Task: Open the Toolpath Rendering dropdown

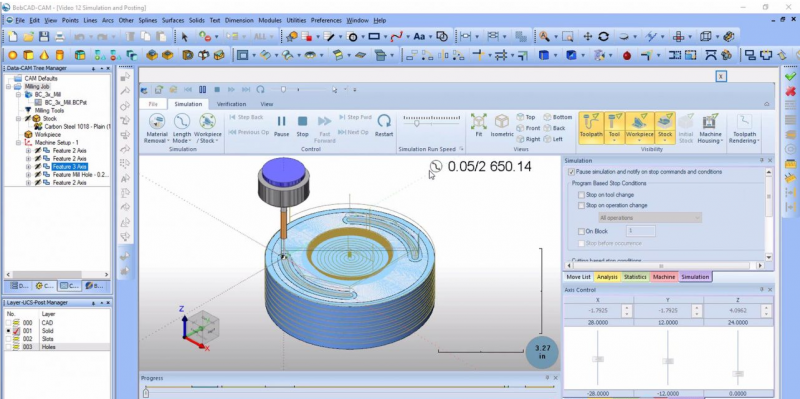Action: click(744, 129)
